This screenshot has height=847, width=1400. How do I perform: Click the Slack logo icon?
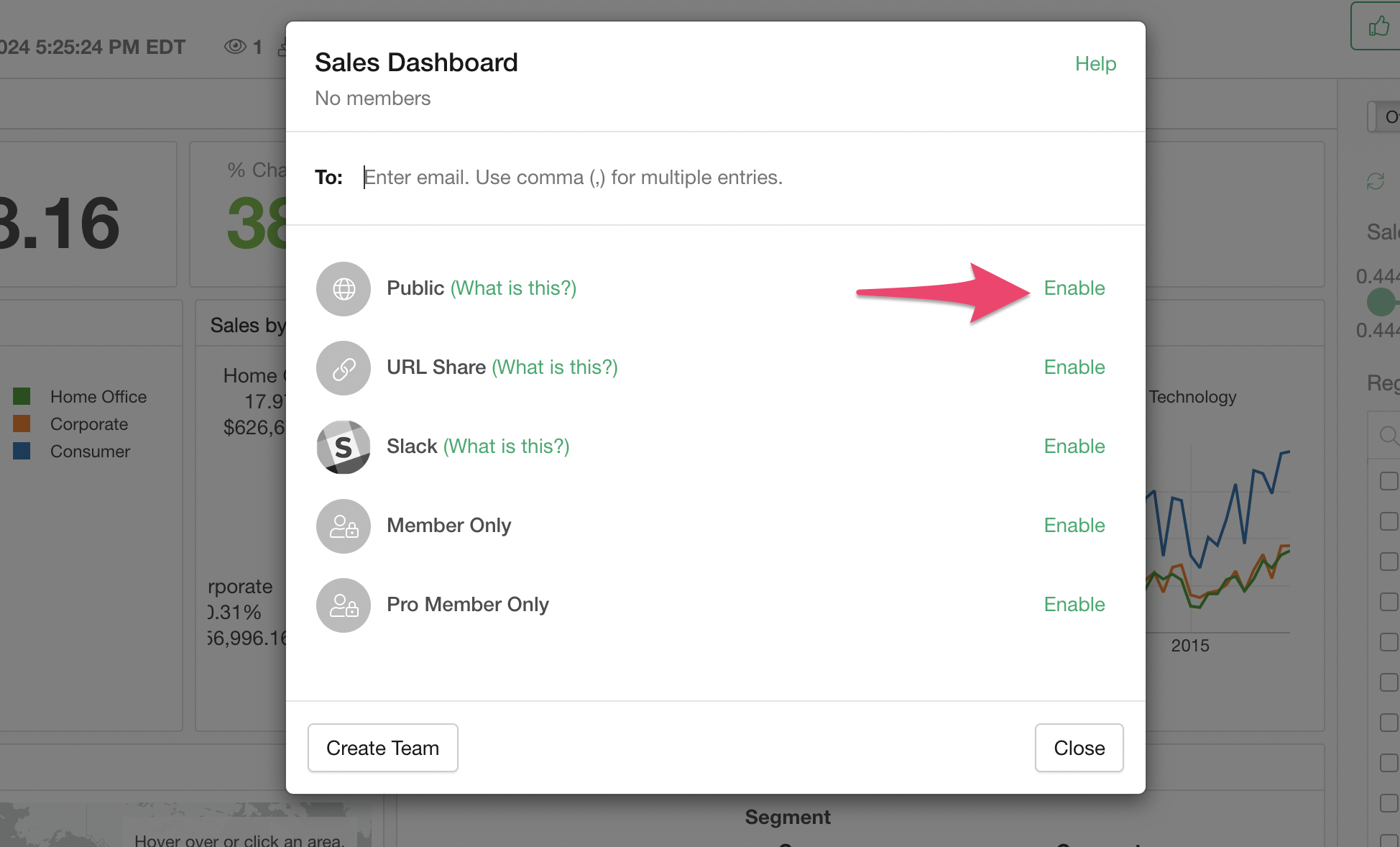(344, 447)
